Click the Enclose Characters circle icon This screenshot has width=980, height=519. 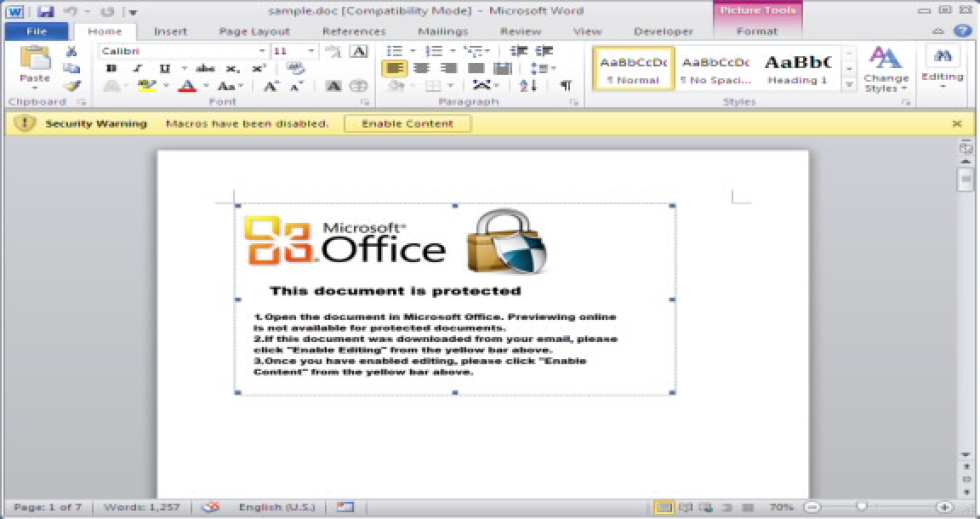click(x=358, y=86)
